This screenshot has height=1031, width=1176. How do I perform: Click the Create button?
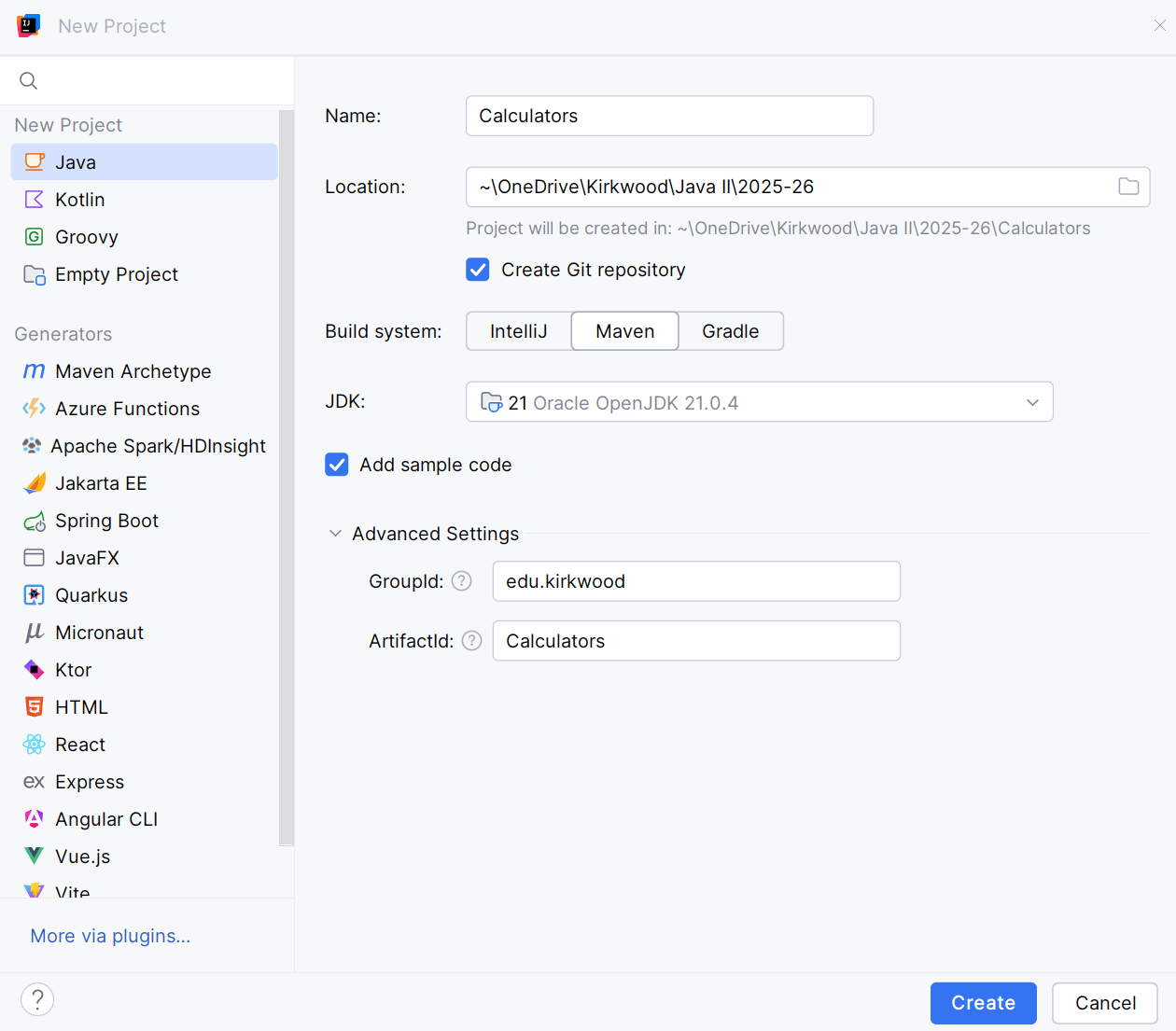984,1003
